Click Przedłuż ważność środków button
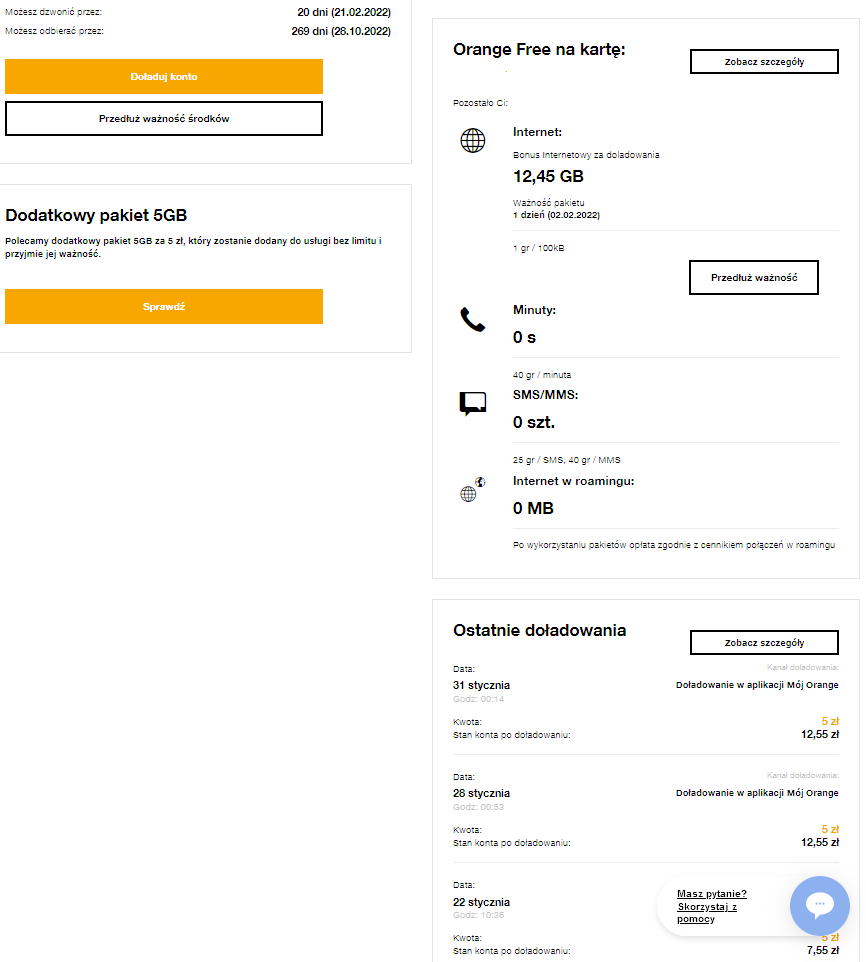This screenshot has width=866, height=962. point(164,118)
